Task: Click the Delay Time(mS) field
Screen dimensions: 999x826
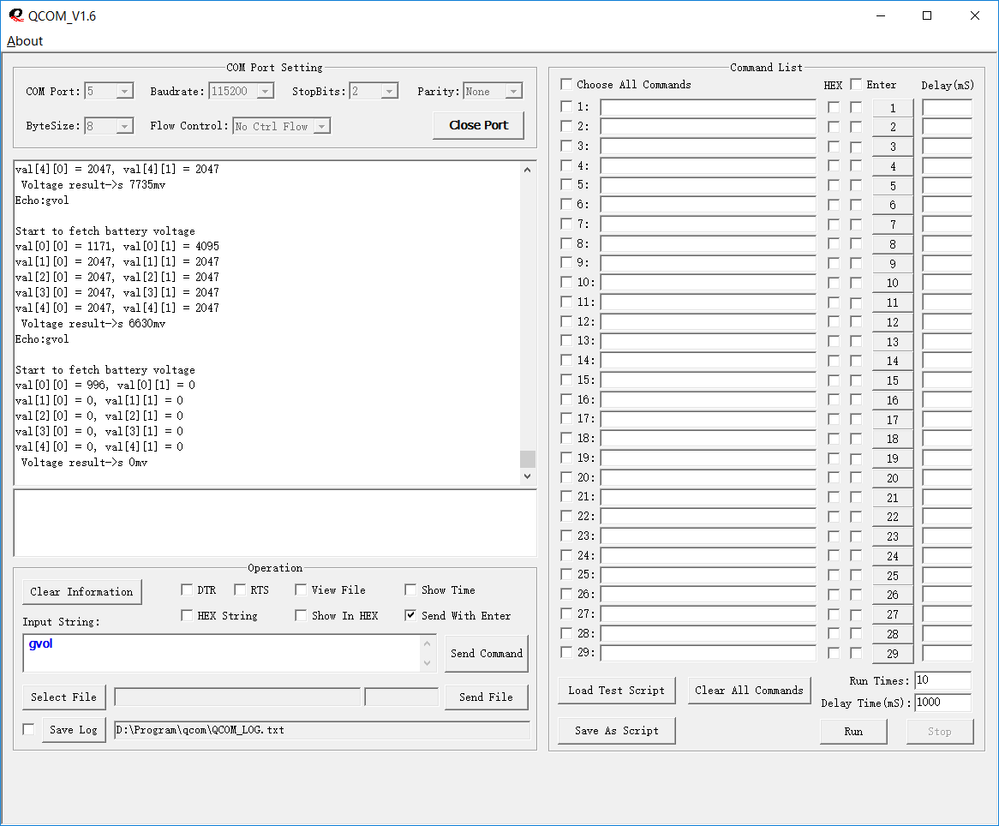Action: coord(943,702)
